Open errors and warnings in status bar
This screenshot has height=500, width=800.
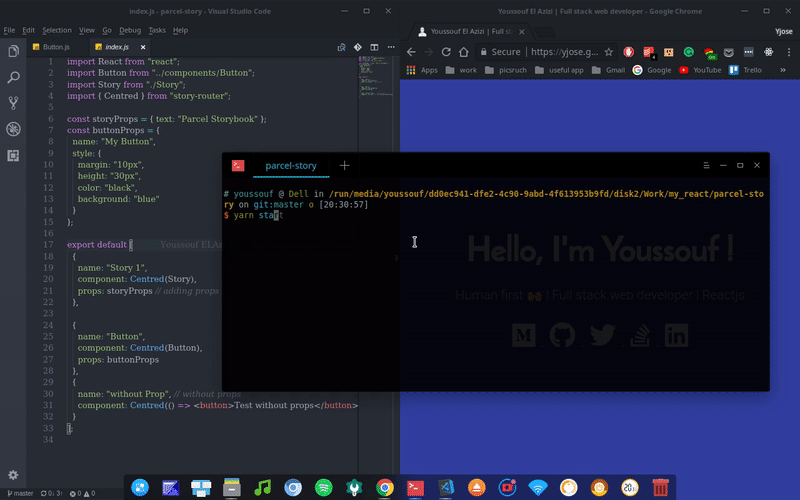[x=82, y=493]
